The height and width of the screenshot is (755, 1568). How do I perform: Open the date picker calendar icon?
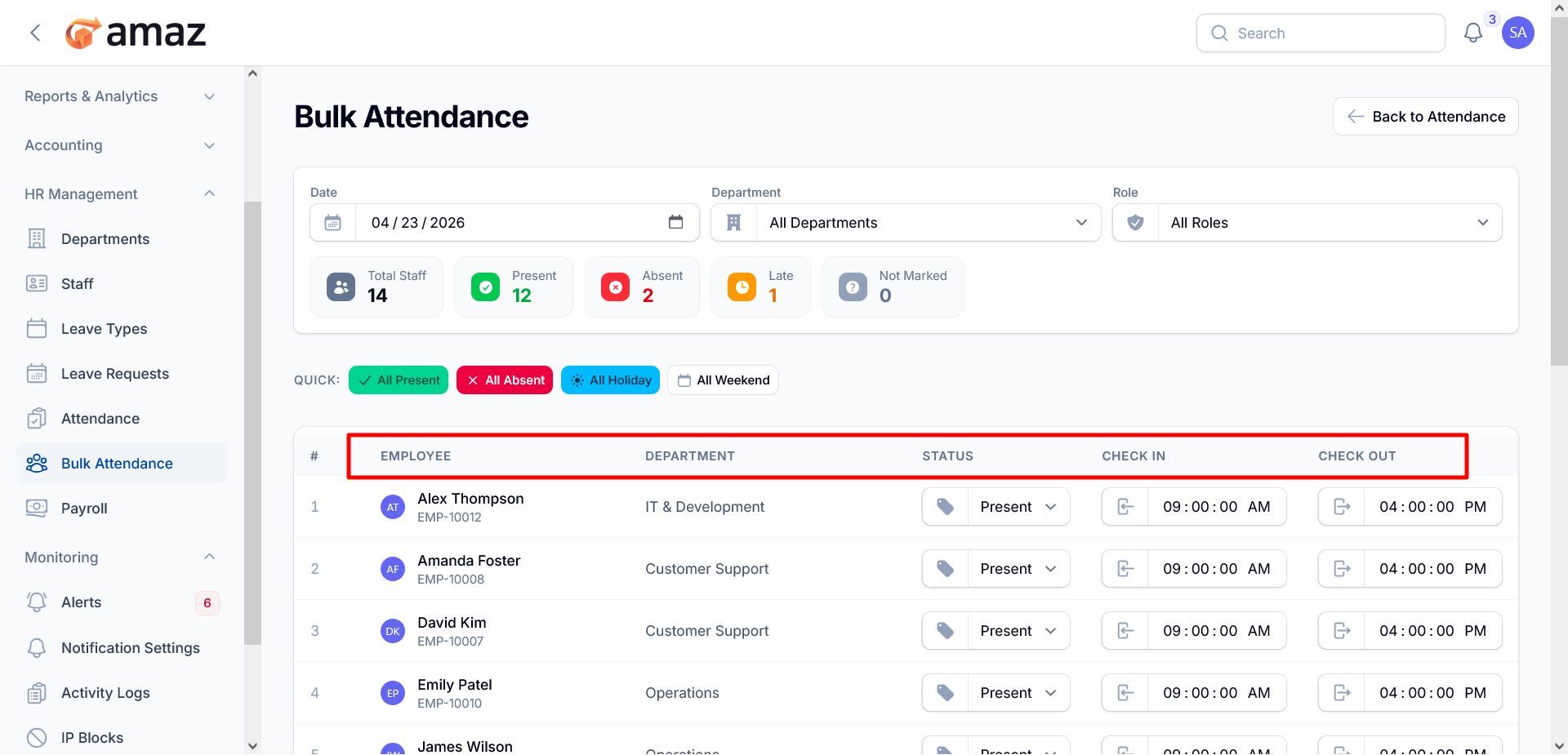click(x=675, y=222)
